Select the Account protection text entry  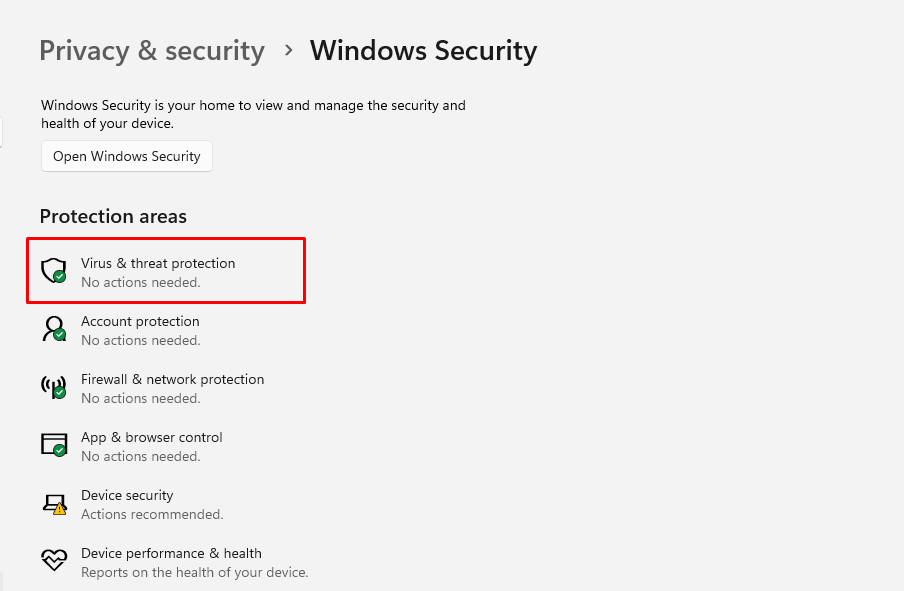pyautogui.click(x=140, y=321)
